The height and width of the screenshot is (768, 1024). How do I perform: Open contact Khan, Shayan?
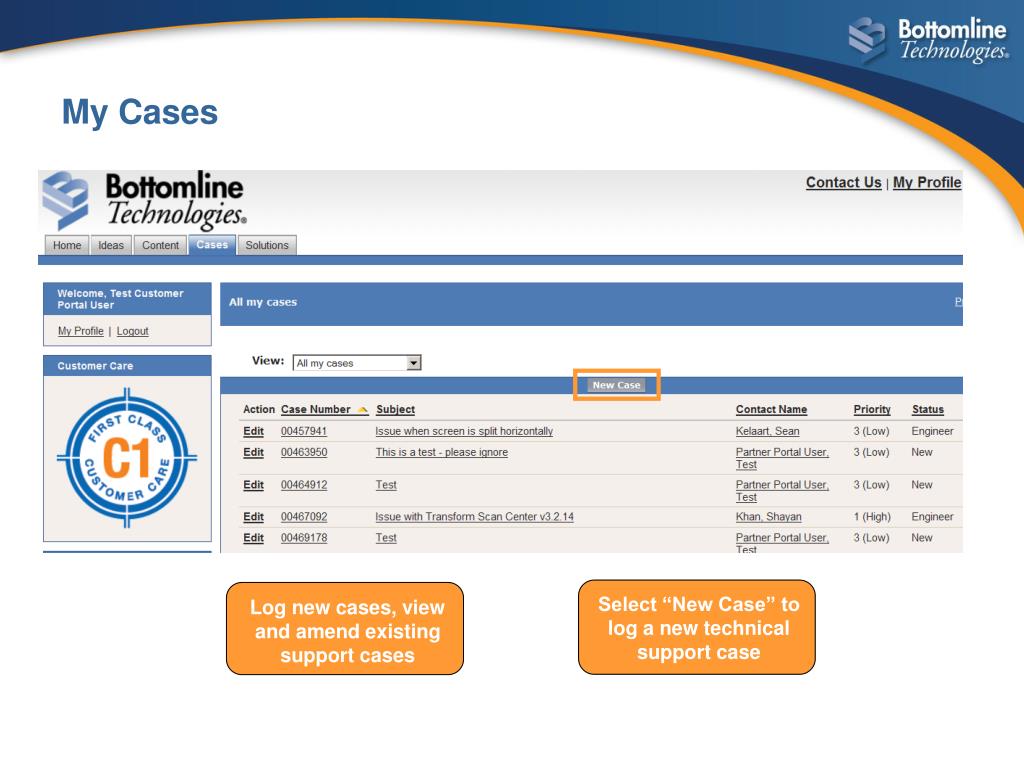[769, 517]
